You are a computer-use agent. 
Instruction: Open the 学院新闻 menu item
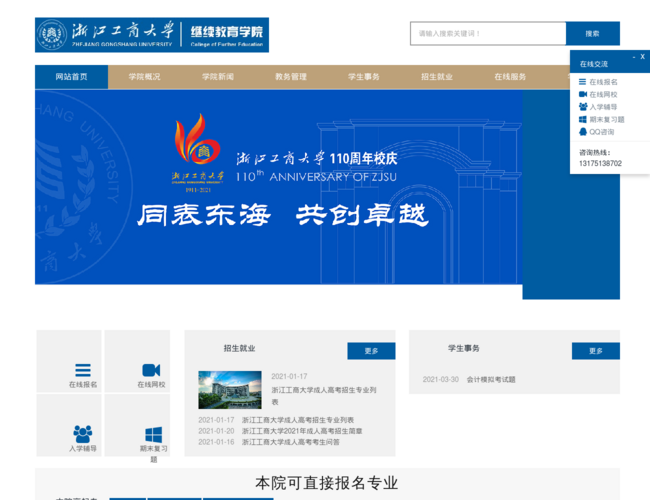(218, 77)
